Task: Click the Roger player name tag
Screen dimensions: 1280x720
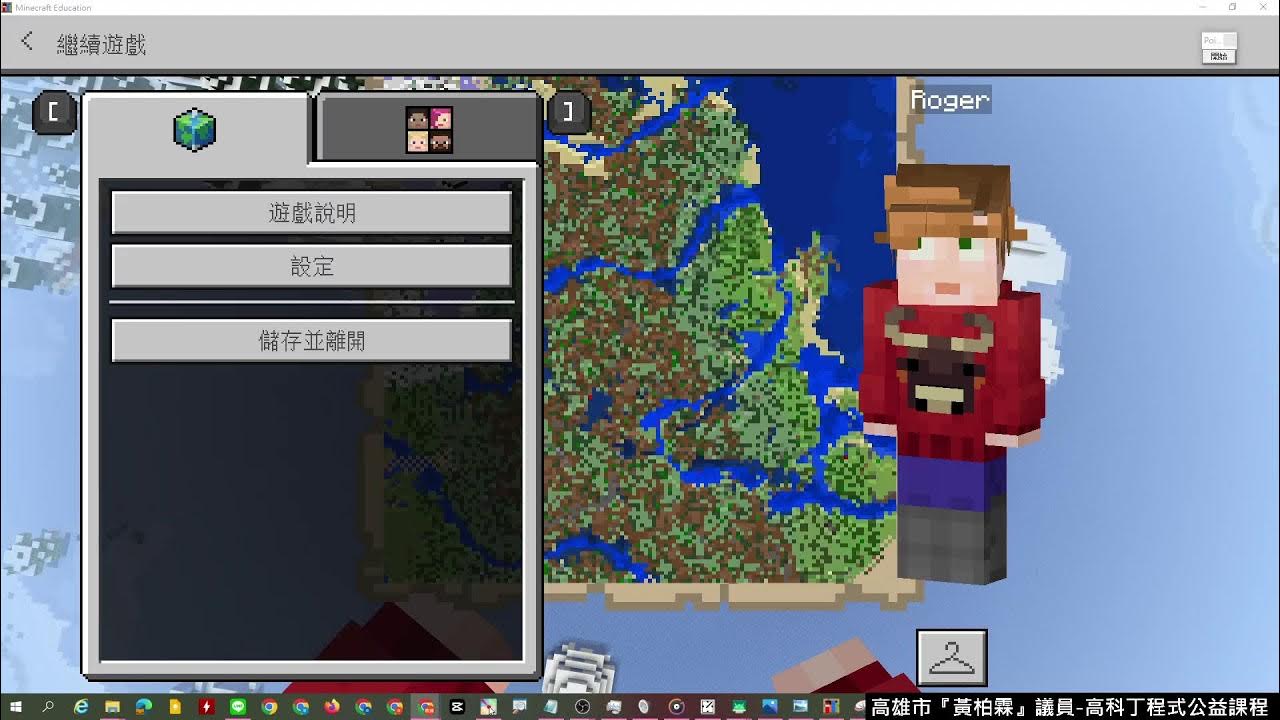Action: tap(950, 100)
